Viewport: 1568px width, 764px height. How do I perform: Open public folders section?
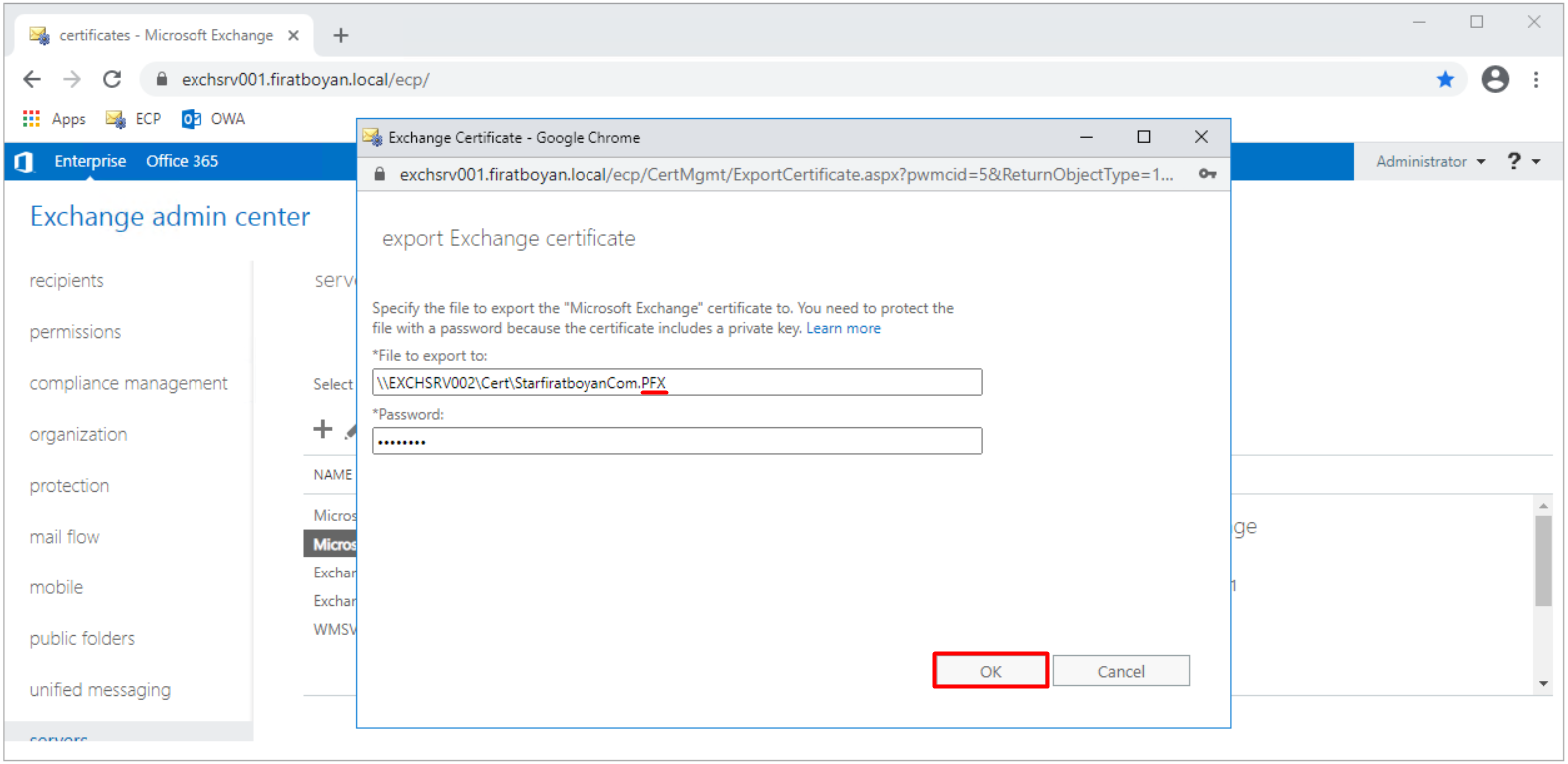(x=82, y=638)
